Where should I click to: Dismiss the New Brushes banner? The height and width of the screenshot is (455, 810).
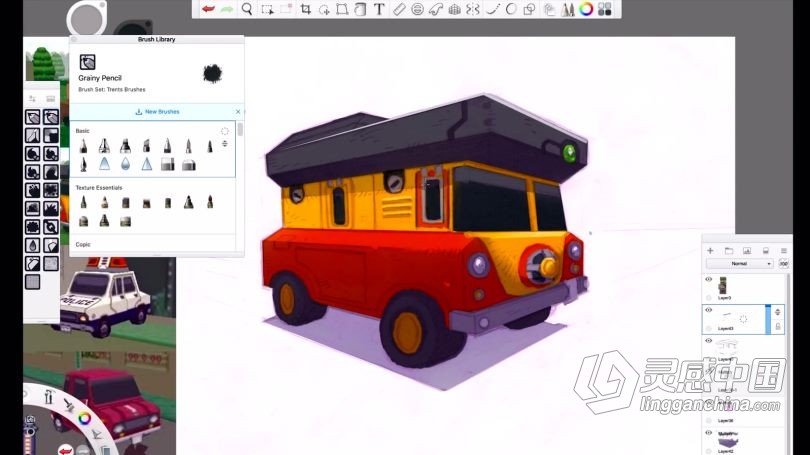(238, 112)
